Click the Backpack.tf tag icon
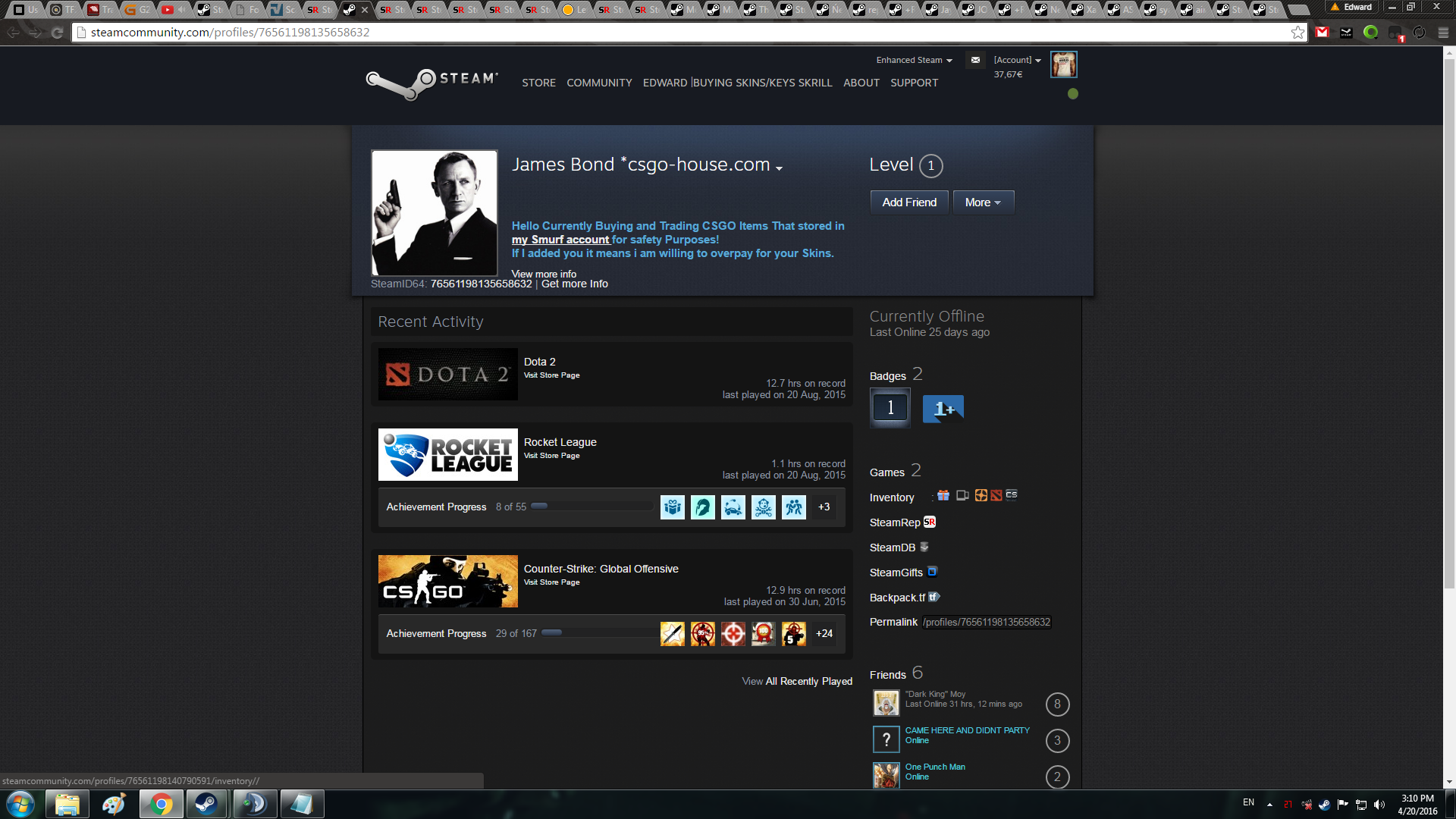The image size is (1456, 819). click(934, 597)
